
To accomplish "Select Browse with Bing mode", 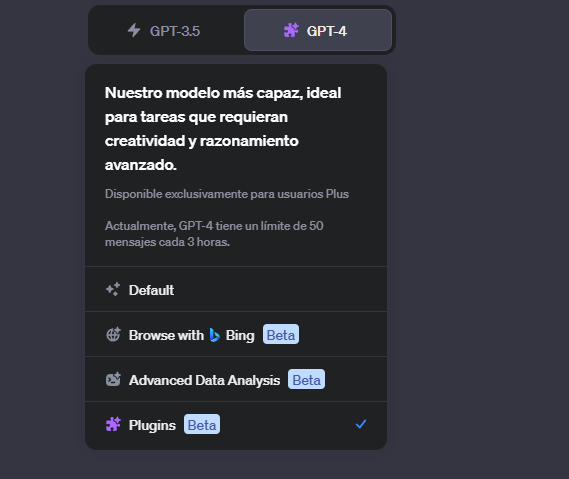I will tap(236, 334).
